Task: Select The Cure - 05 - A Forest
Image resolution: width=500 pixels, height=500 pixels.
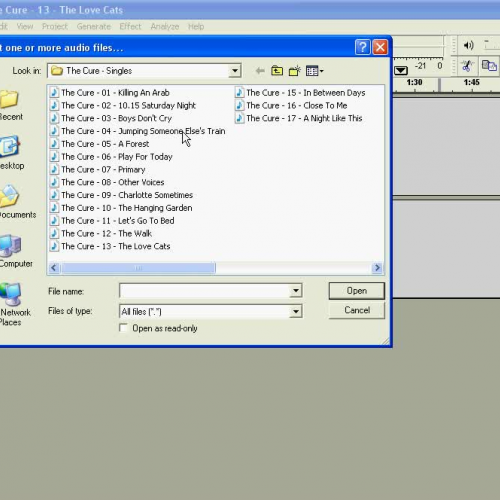Action: [x=100, y=144]
